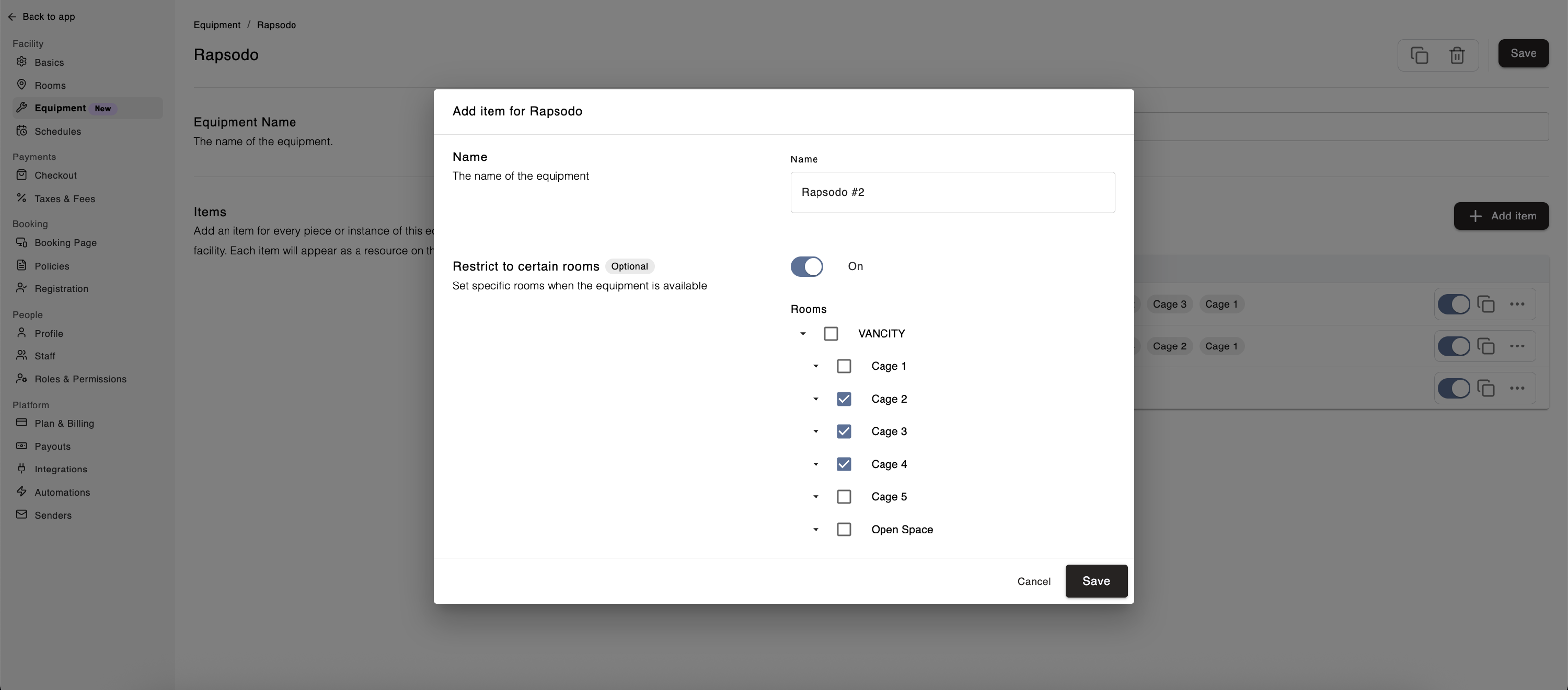Click the duplicate equipment icon in header
This screenshot has height=690, width=1568.
click(x=1419, y=55)
